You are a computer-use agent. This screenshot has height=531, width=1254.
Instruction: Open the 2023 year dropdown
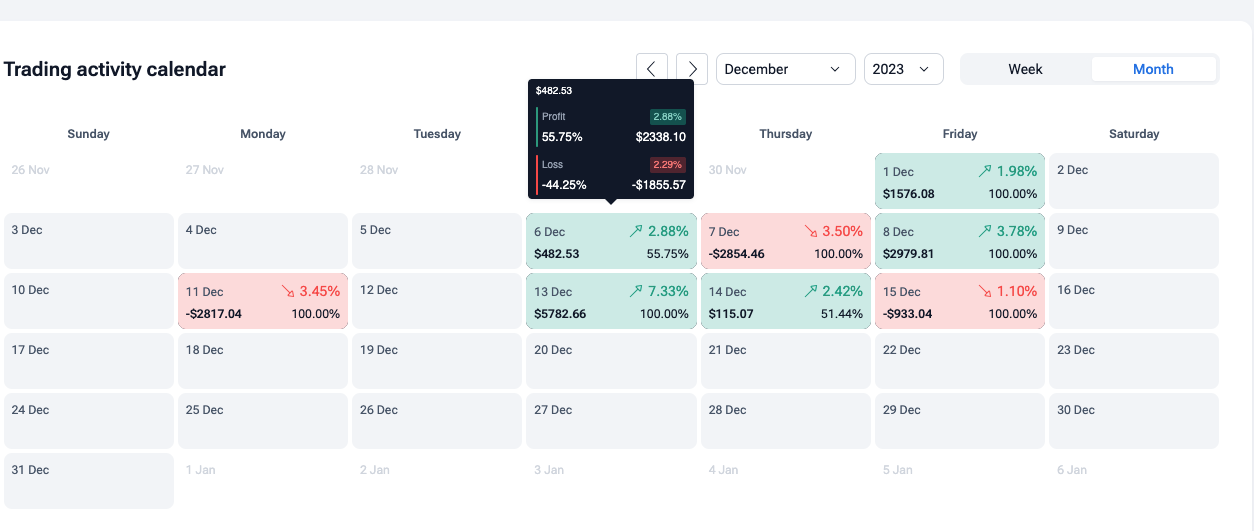pos(904,69)
